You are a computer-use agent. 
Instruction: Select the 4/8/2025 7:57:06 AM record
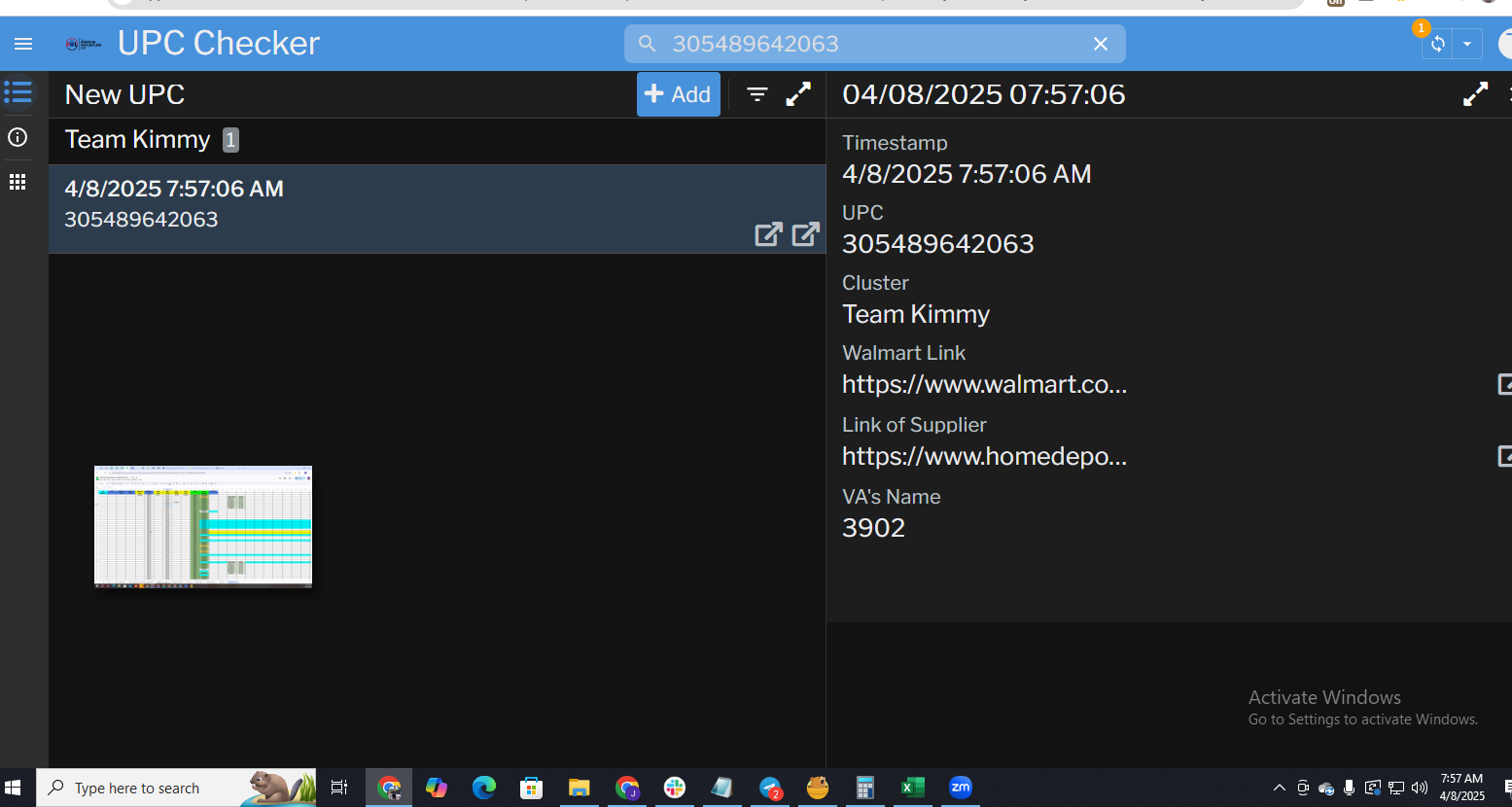click(x=389, y=204)
